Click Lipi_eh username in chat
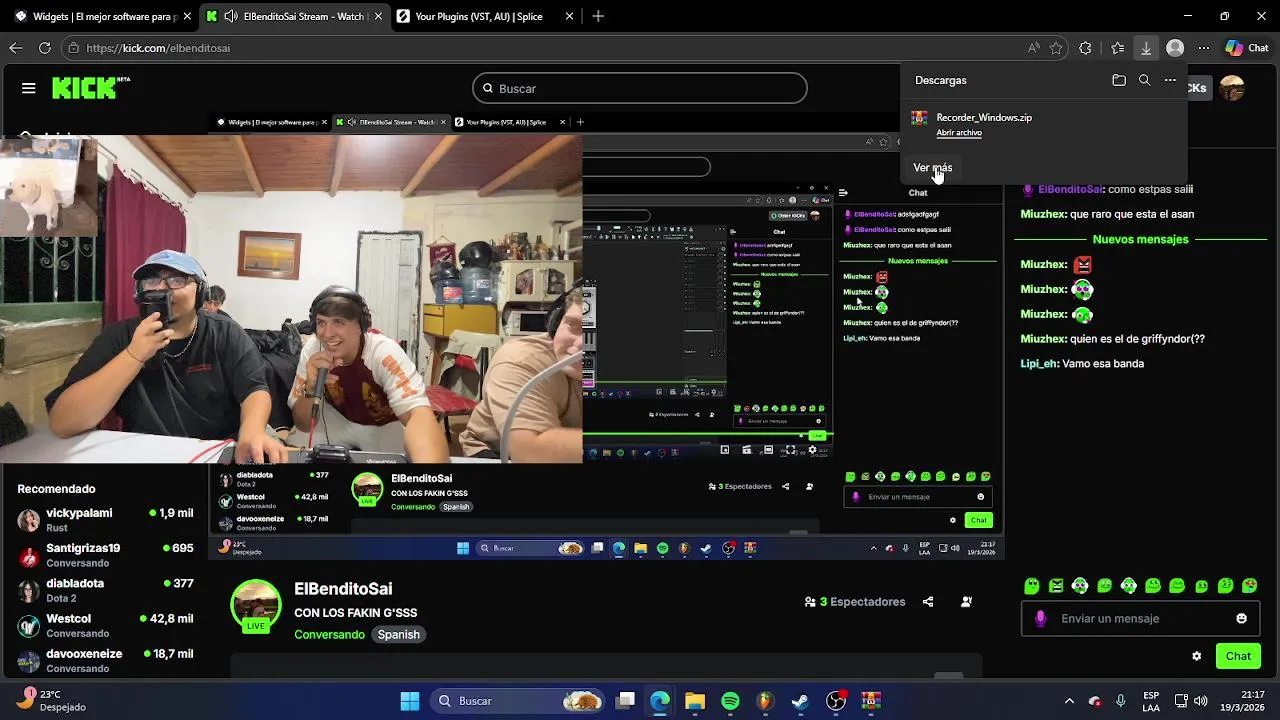 coord(1038,364)
